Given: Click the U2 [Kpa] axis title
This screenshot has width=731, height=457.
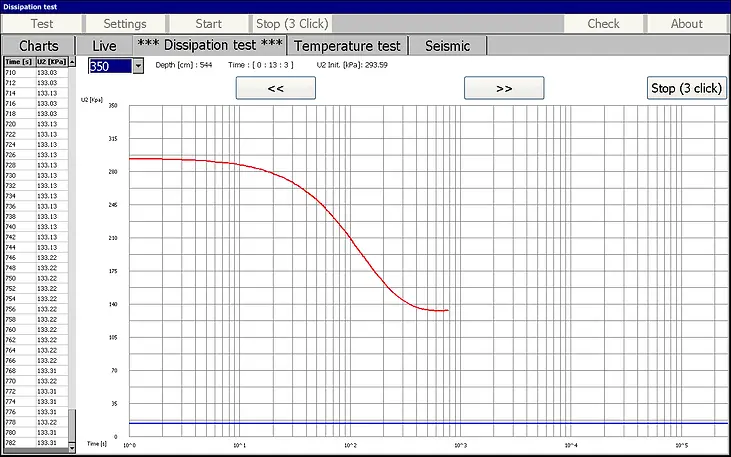Looking at the screenshot, I should (92, 100).
